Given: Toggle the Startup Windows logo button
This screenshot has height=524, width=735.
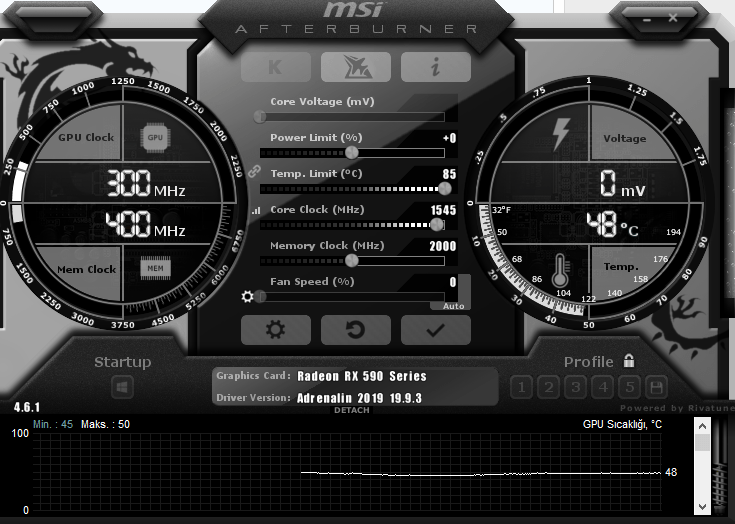Looking at the screenshot, I should (x=123, y=388).
